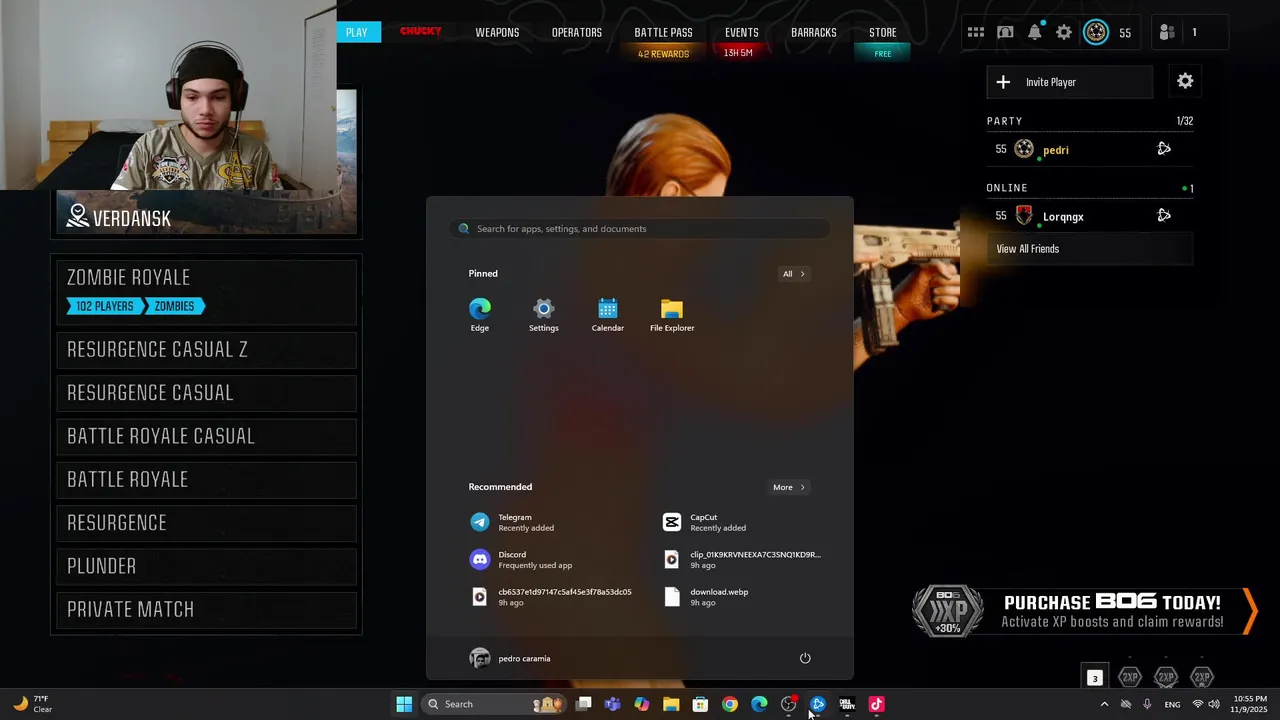The width and height of the screenshot is (1280, 720).
Task: Select Plunder mode
Action: pyautogui.click(x=206, y=566)
